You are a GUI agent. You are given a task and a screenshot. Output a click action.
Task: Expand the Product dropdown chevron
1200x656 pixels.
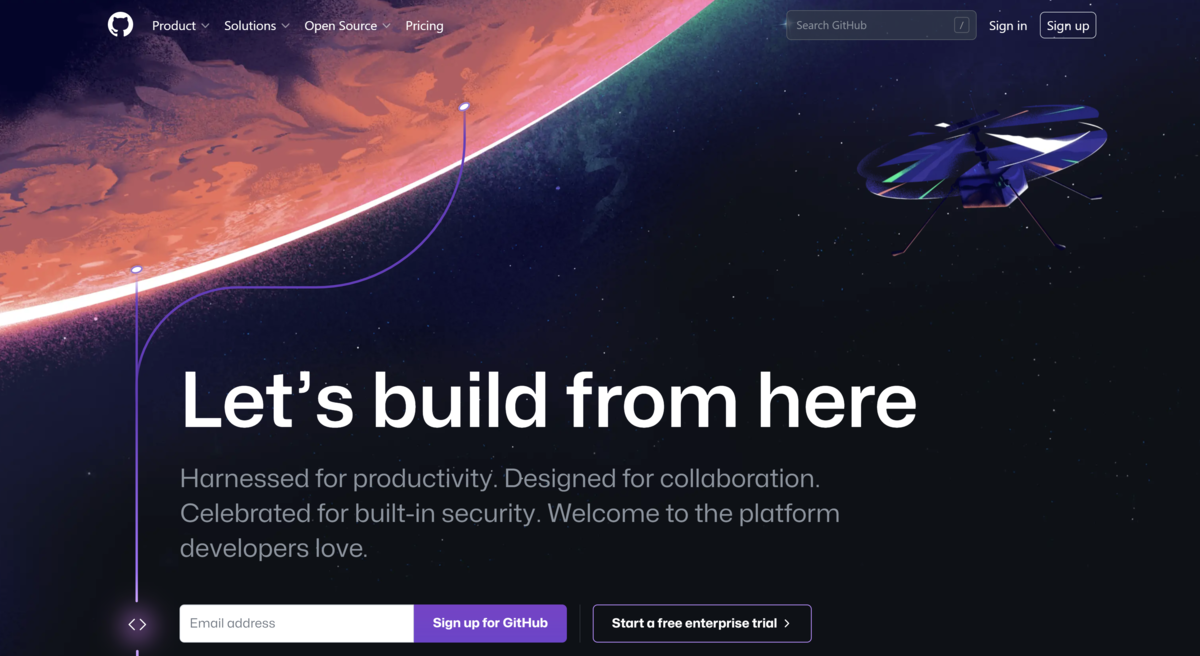[x=205, y=26]
